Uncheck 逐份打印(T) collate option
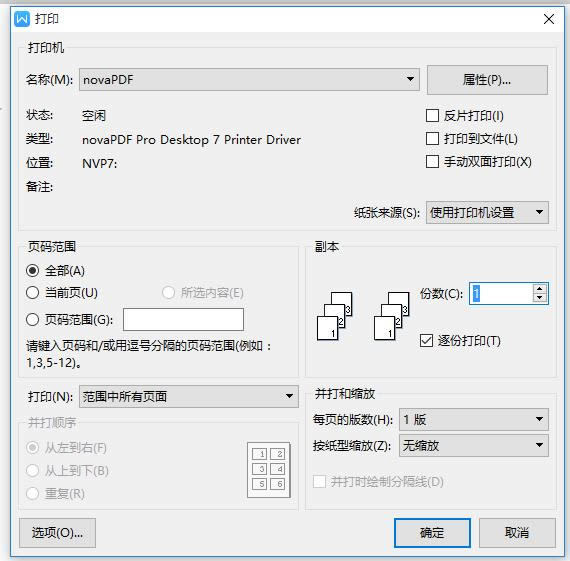This screenshot has height=561, width=570. tap(426, 341)
